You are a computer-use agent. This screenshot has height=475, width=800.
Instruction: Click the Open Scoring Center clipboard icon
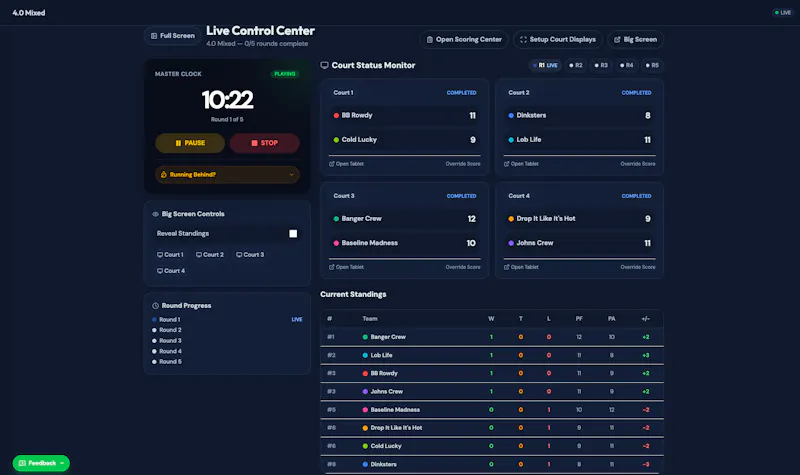click(430, 39)
